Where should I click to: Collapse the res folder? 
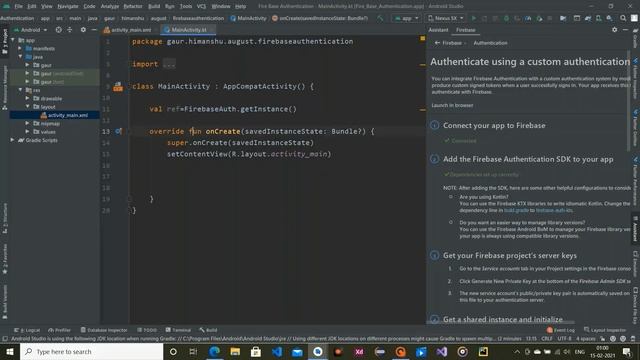point(20,90)
